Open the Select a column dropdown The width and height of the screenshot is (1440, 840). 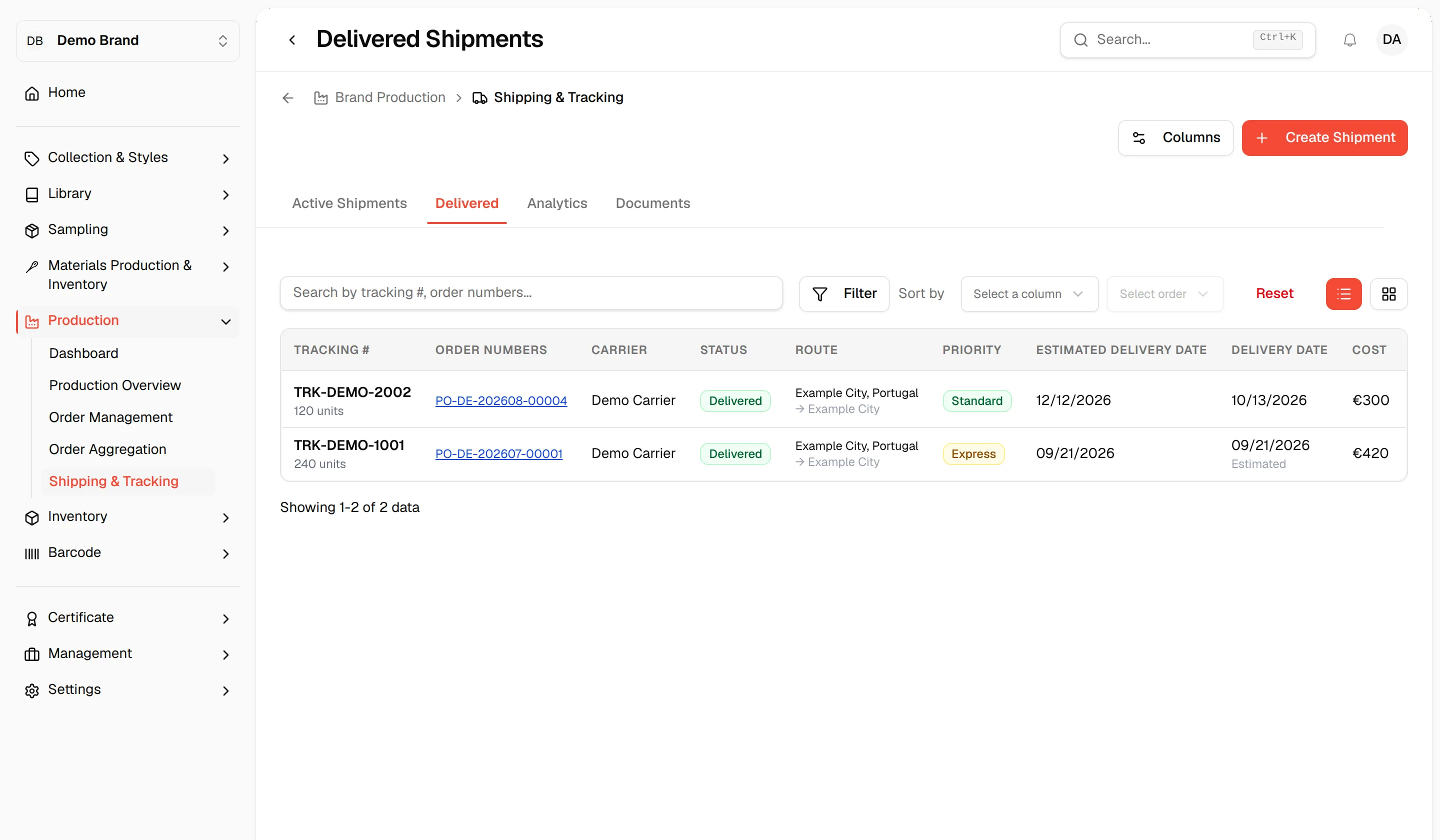click(x=1029, y=293)
